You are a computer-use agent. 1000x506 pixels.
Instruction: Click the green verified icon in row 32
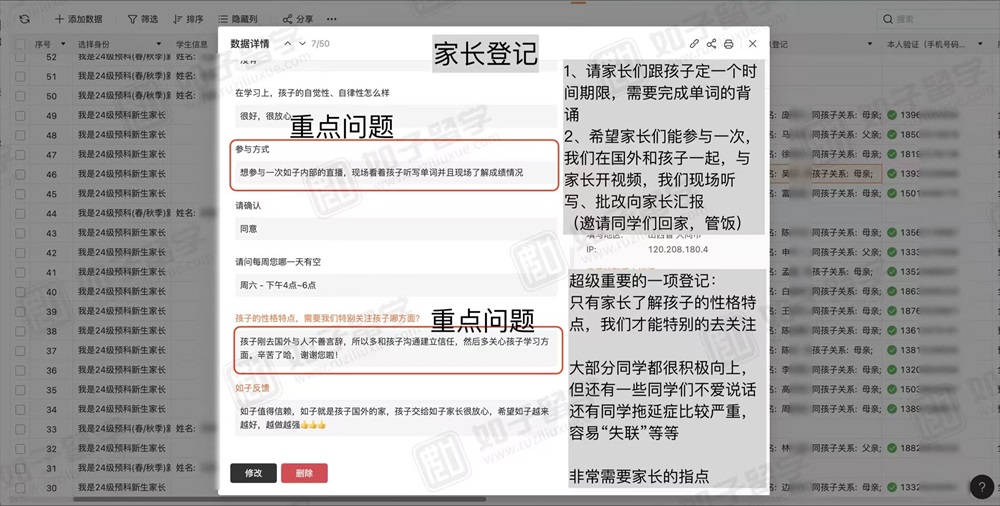tap(892, 448)
